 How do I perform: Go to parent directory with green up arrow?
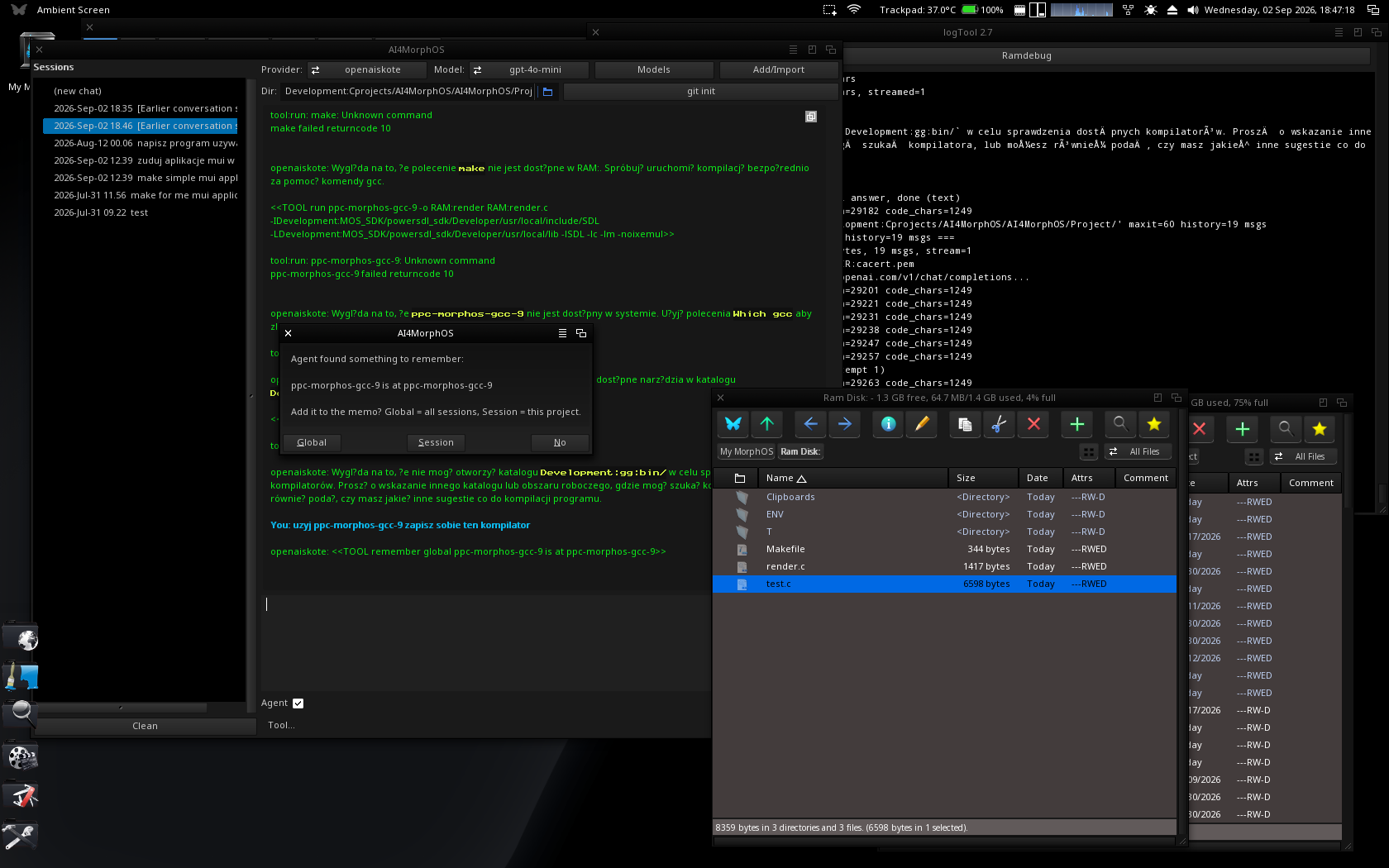coord(767,424)
